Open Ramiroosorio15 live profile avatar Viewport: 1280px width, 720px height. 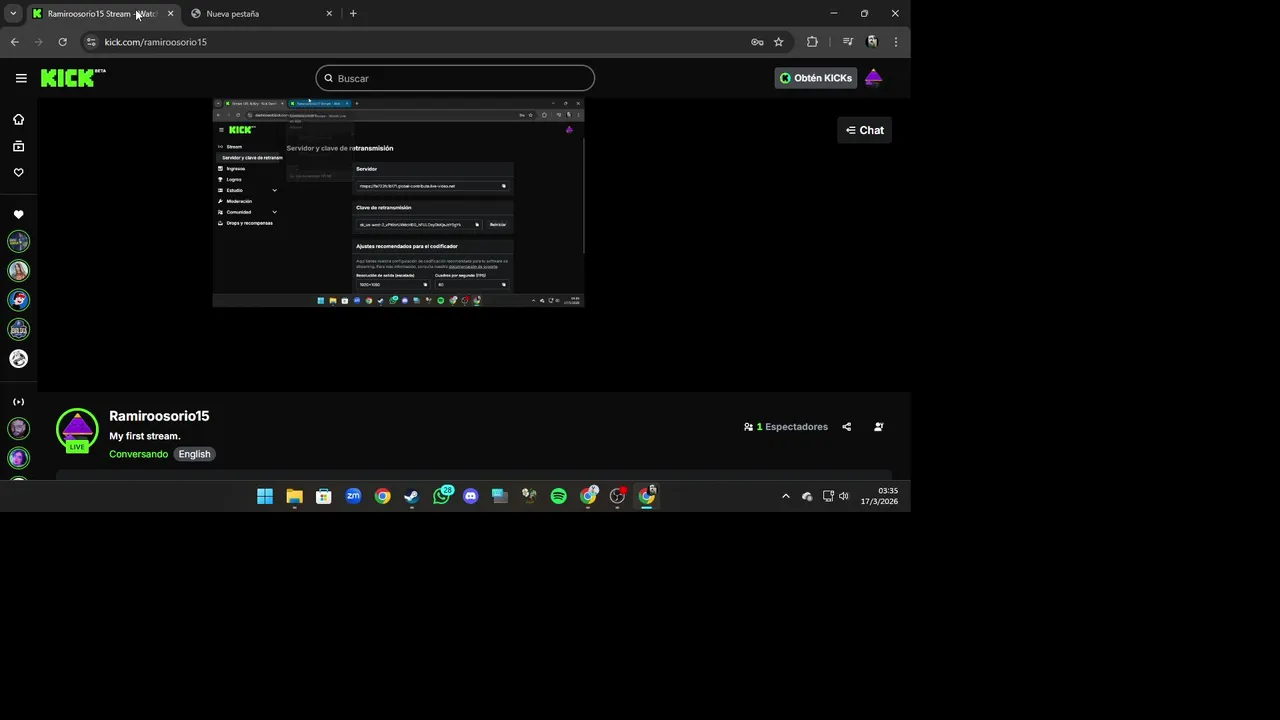(77, 430)
